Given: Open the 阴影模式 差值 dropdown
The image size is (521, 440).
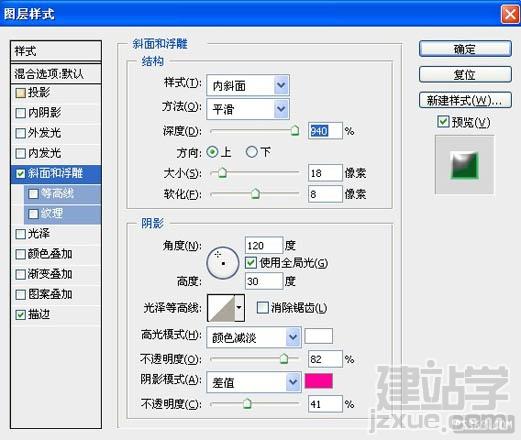Looking at the screenshot, I should [254, 382].
